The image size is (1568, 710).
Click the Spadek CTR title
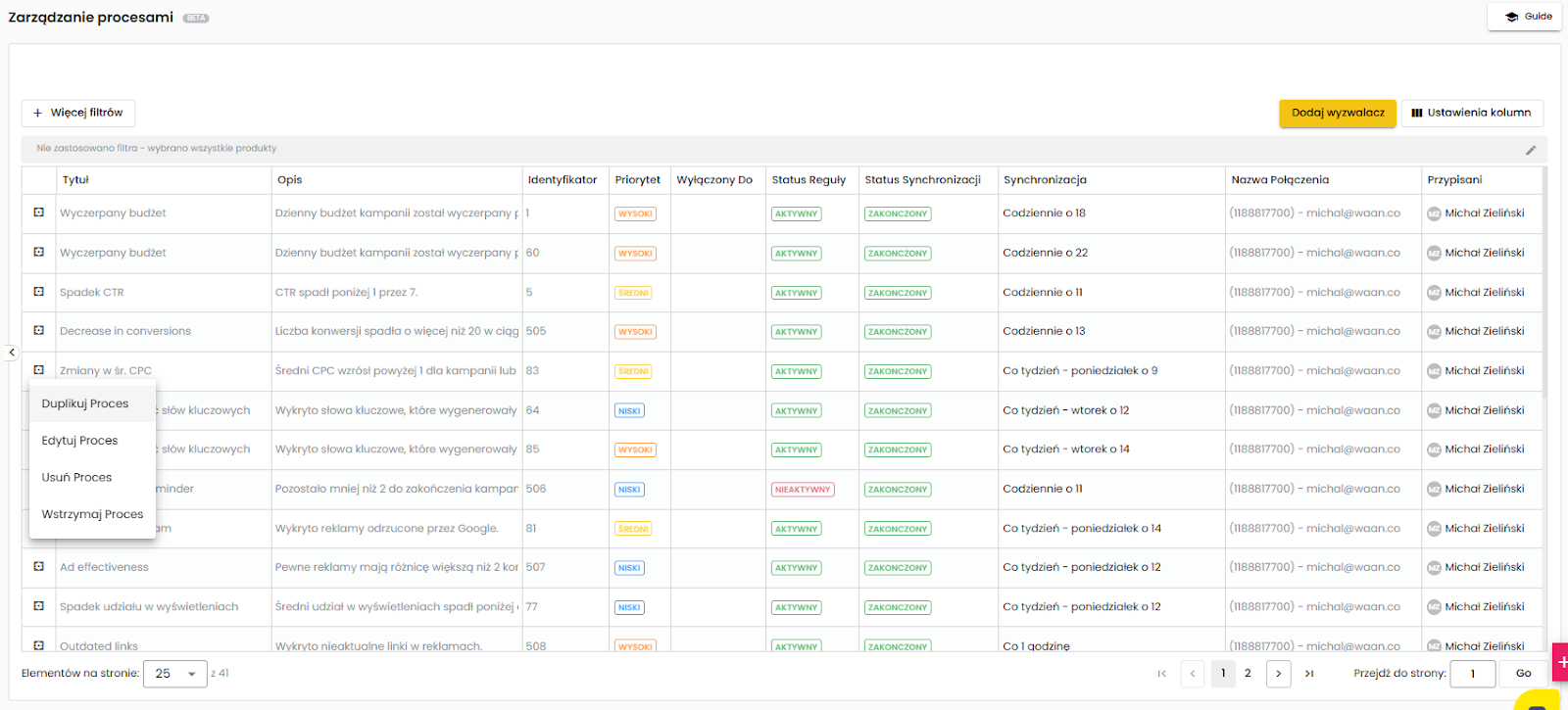(92, 293)
